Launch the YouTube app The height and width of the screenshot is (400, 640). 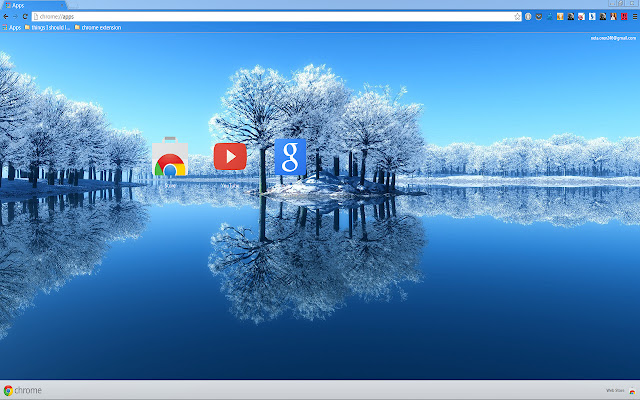[230, 156]
